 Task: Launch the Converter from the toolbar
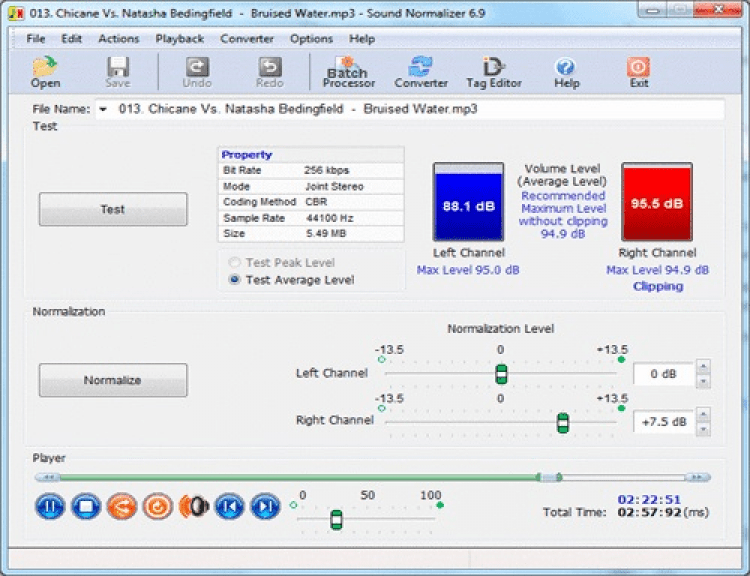(x=421, y=71)
